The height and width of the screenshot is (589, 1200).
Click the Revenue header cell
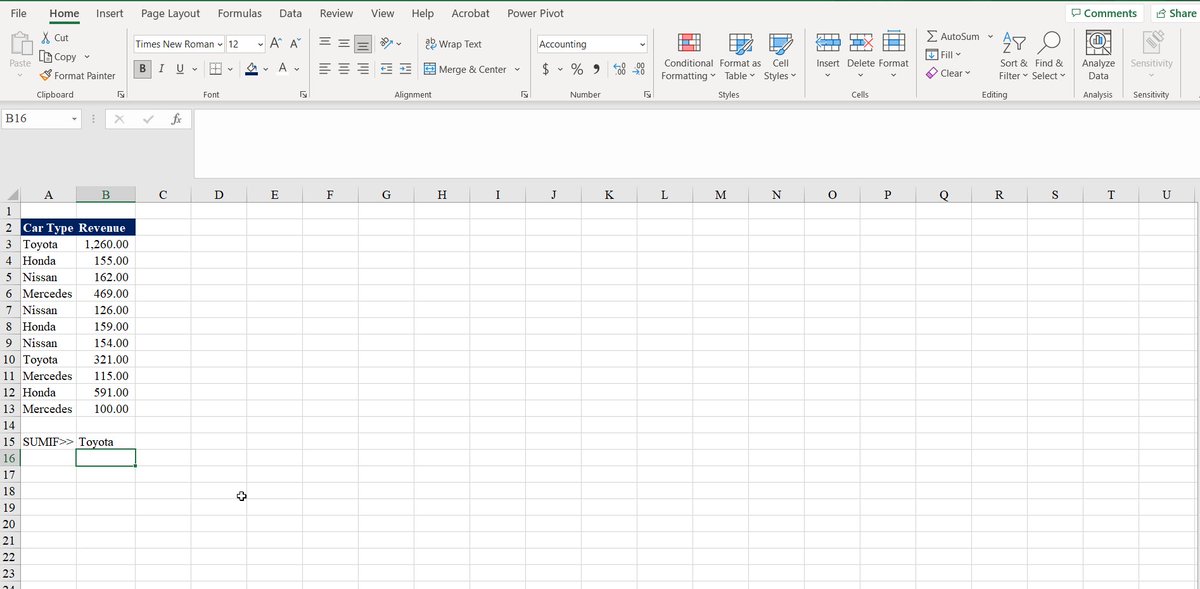pos(105,228)
